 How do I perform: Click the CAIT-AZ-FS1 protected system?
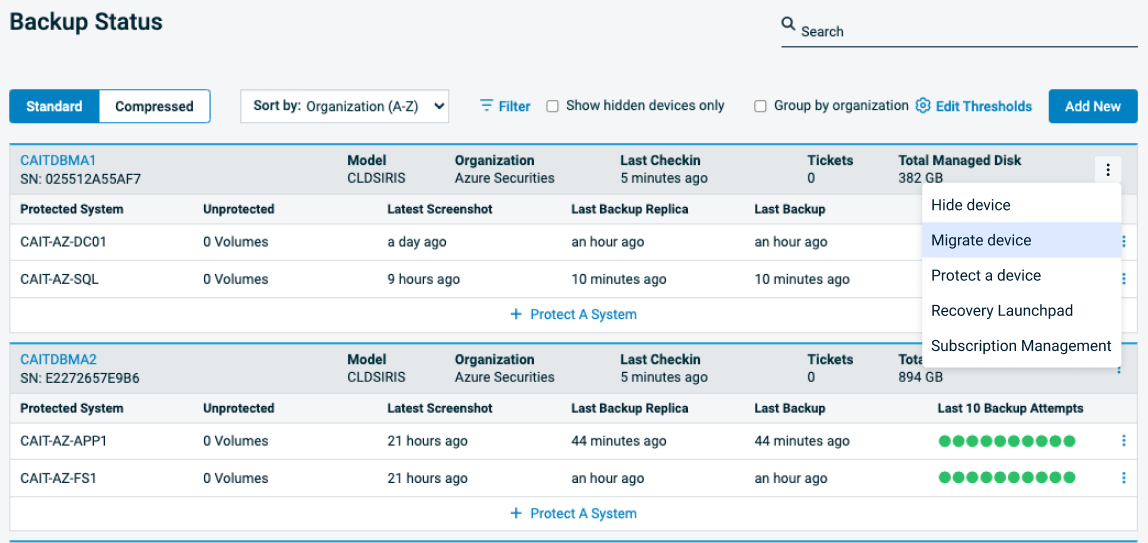(x=59, y=478)
